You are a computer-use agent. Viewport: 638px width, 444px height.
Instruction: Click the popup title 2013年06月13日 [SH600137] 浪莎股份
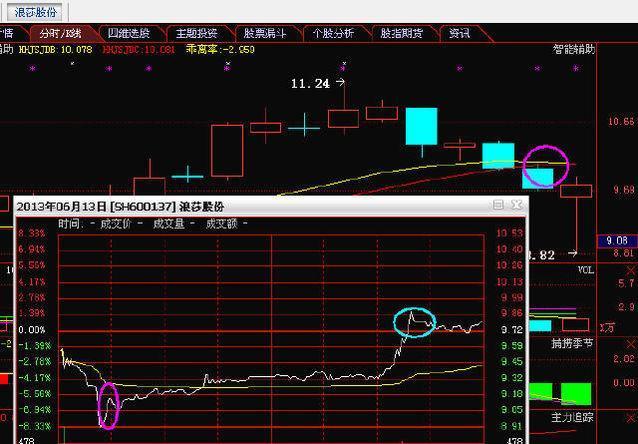[120, 207]
